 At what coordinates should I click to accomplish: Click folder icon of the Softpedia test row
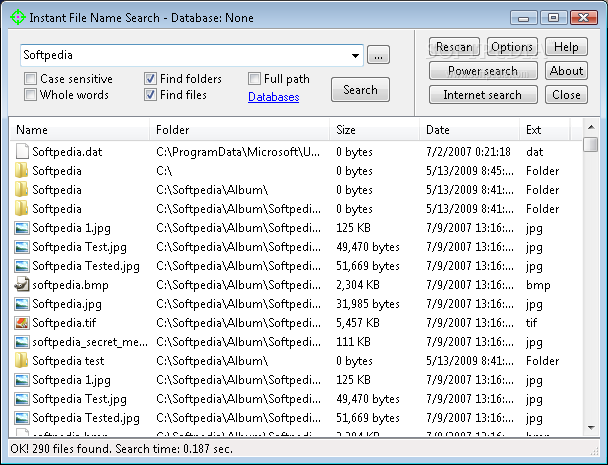point(22,360)
